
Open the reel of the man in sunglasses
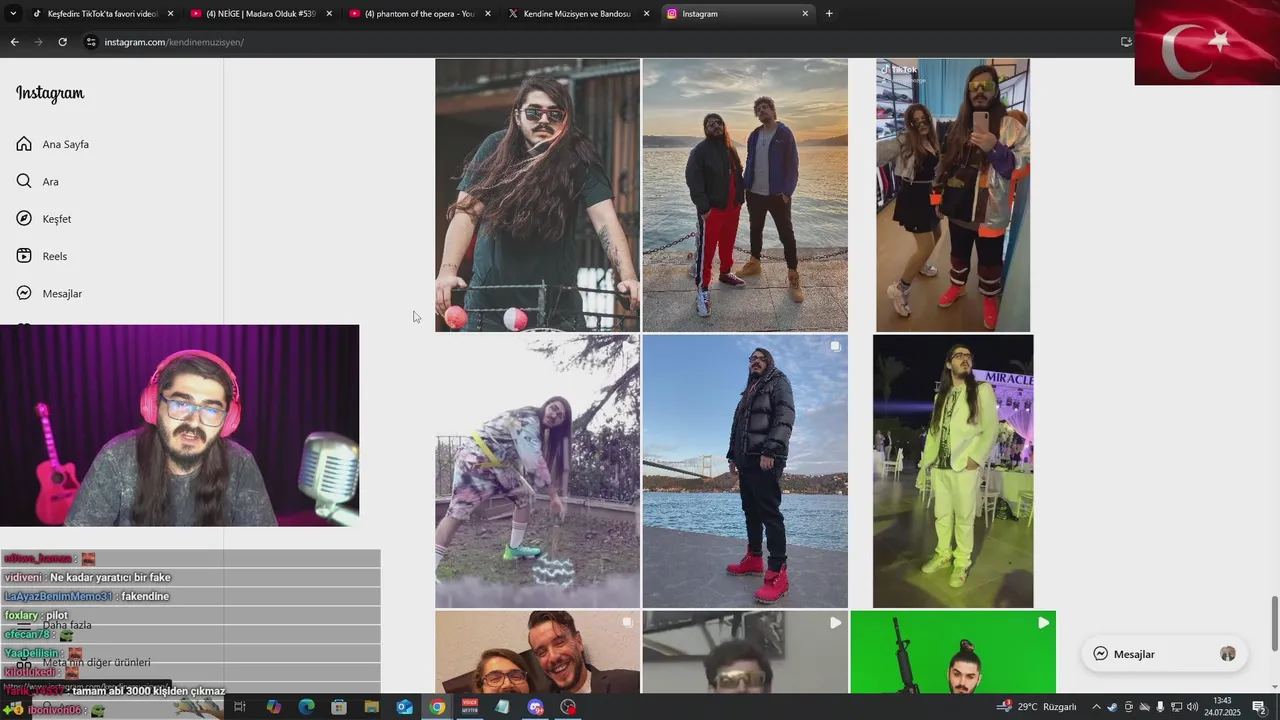(x=745, y=652)
